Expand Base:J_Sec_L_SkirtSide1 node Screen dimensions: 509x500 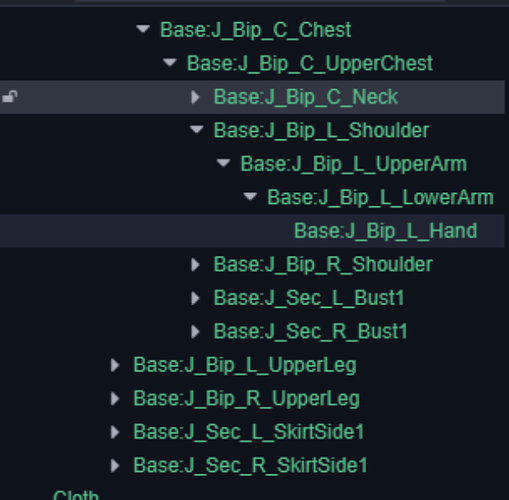[115, 432]
